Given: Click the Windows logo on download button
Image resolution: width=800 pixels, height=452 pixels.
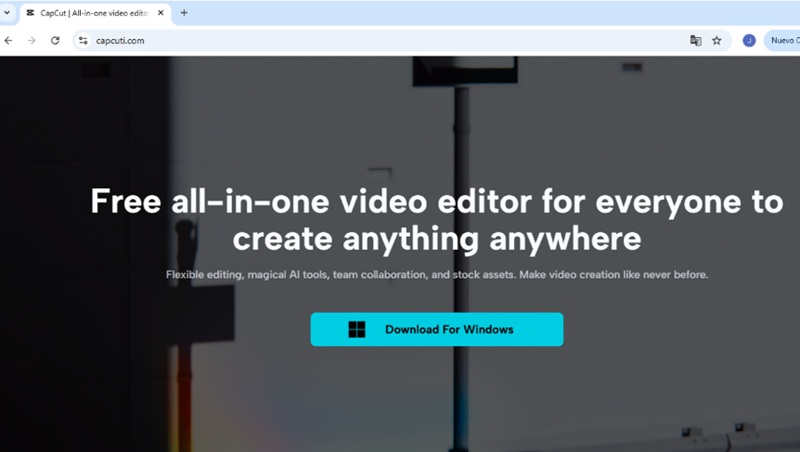Looking at the screenshot, I should click(x=357, y=330).
